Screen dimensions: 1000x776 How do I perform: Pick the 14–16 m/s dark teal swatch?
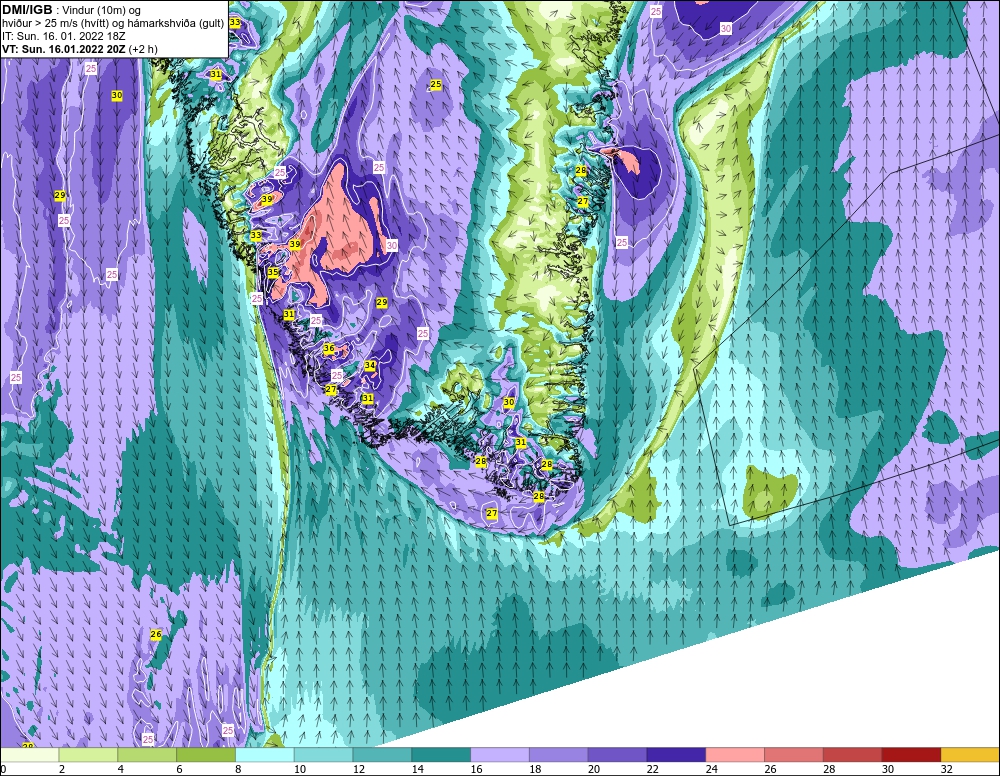click(x=441, y=755)
